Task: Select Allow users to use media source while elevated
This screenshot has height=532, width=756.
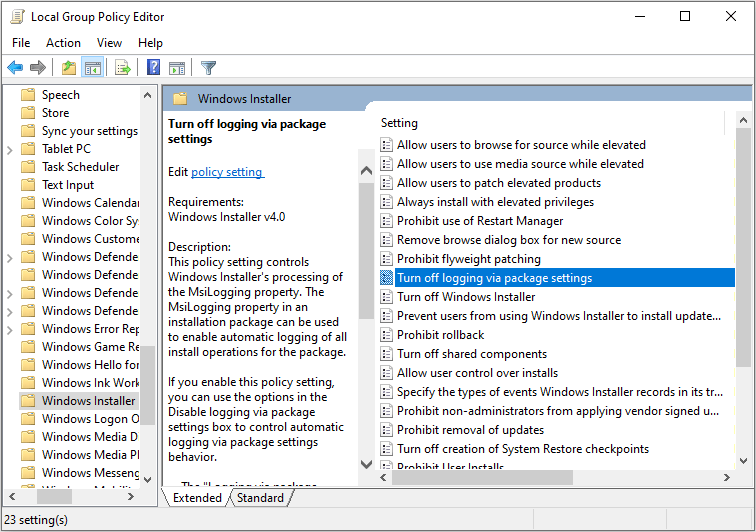Action: (x=520, y=164)
